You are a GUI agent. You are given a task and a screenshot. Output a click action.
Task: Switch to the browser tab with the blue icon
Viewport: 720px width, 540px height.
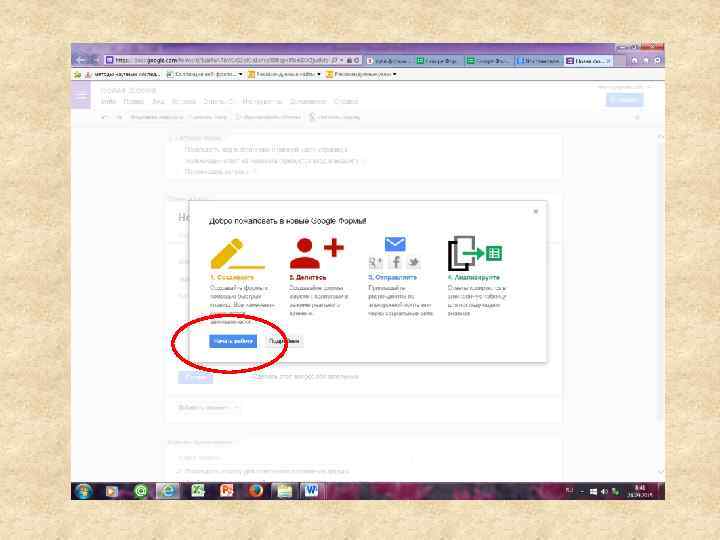(539, 61)
